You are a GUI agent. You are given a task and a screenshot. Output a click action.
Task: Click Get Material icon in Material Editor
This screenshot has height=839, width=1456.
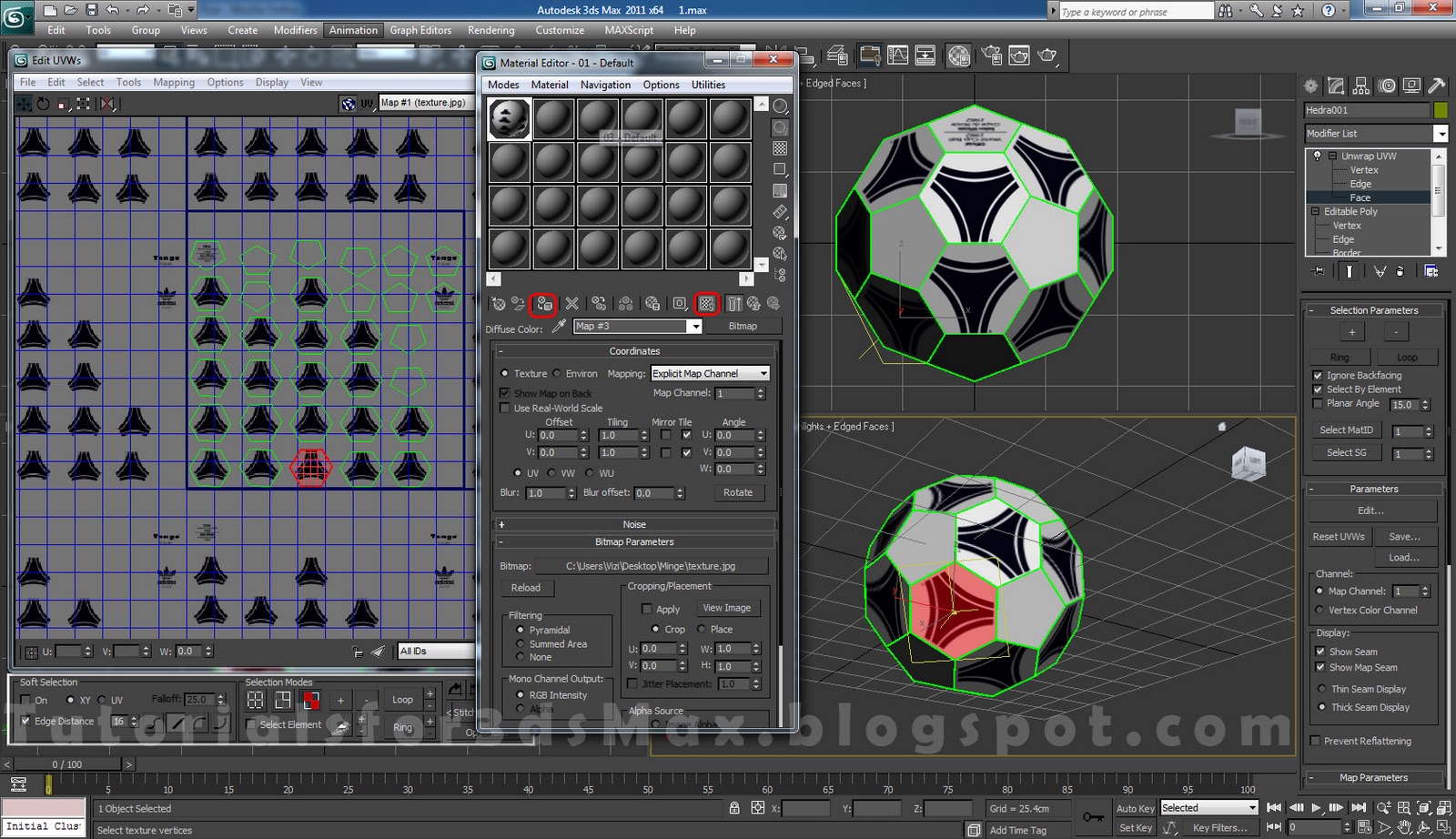tap(498, 304)
